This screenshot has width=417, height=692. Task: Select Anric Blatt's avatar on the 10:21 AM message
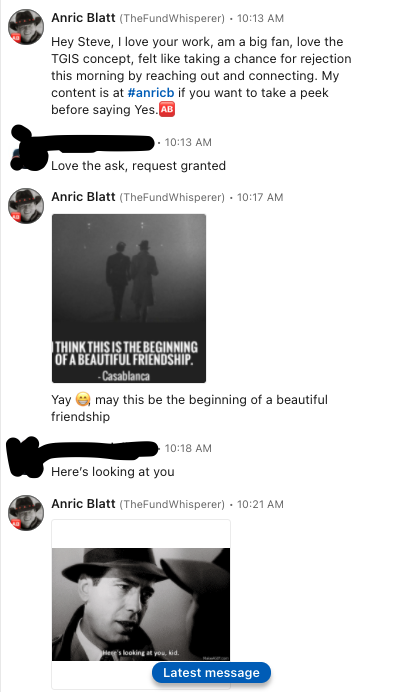26,513
